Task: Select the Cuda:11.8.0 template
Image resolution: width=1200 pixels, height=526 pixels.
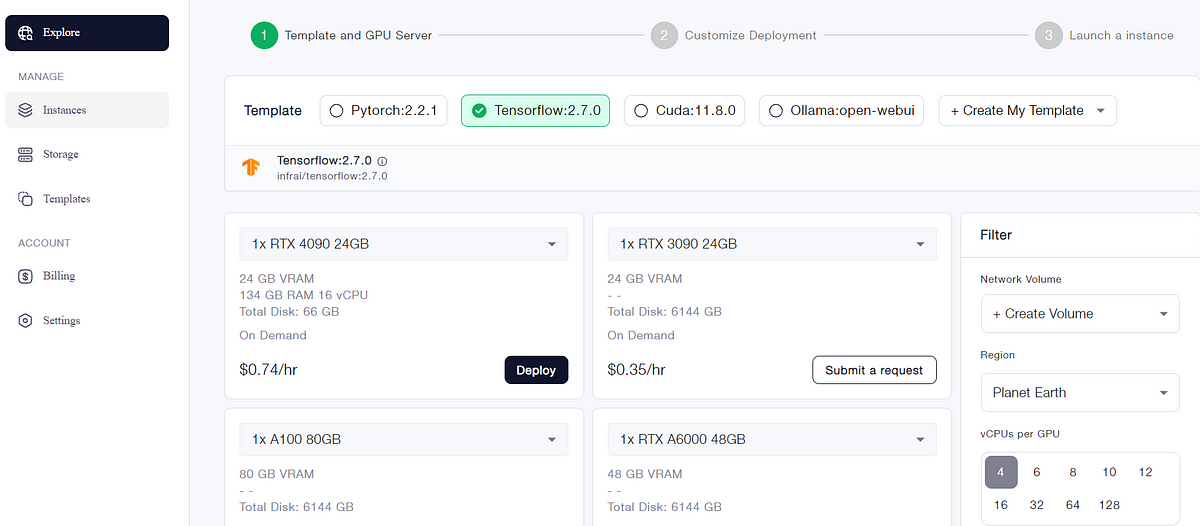Action: pos(686,111)
